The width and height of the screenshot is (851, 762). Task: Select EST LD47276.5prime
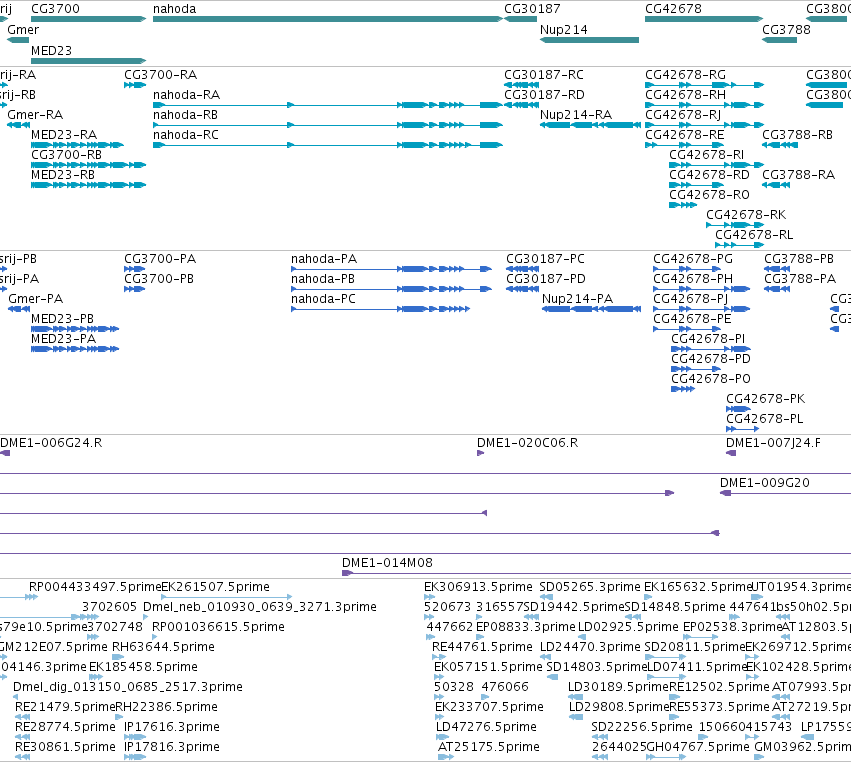pos(443,737)
